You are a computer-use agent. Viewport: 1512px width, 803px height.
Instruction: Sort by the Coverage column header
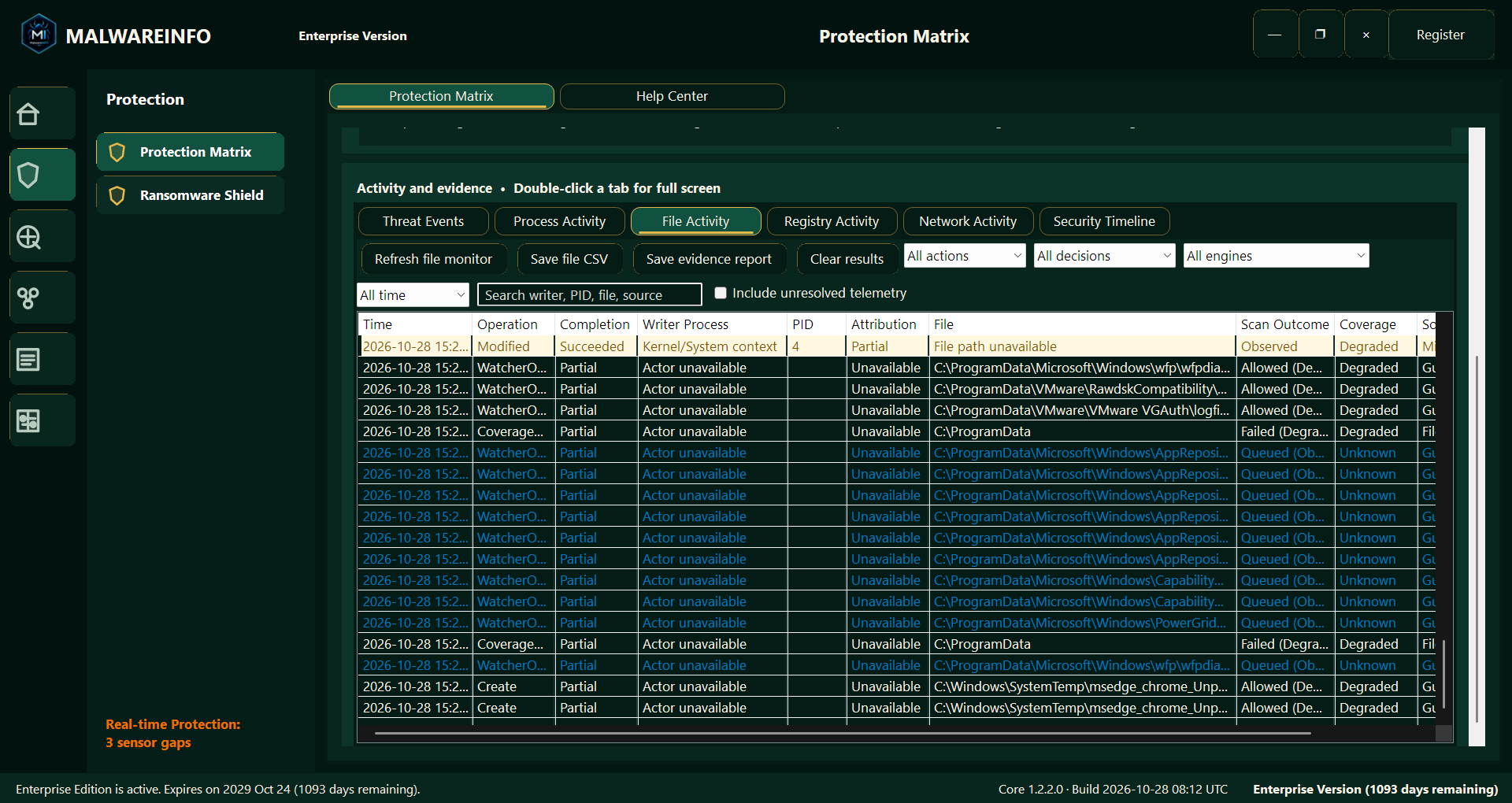(1374, 324)
